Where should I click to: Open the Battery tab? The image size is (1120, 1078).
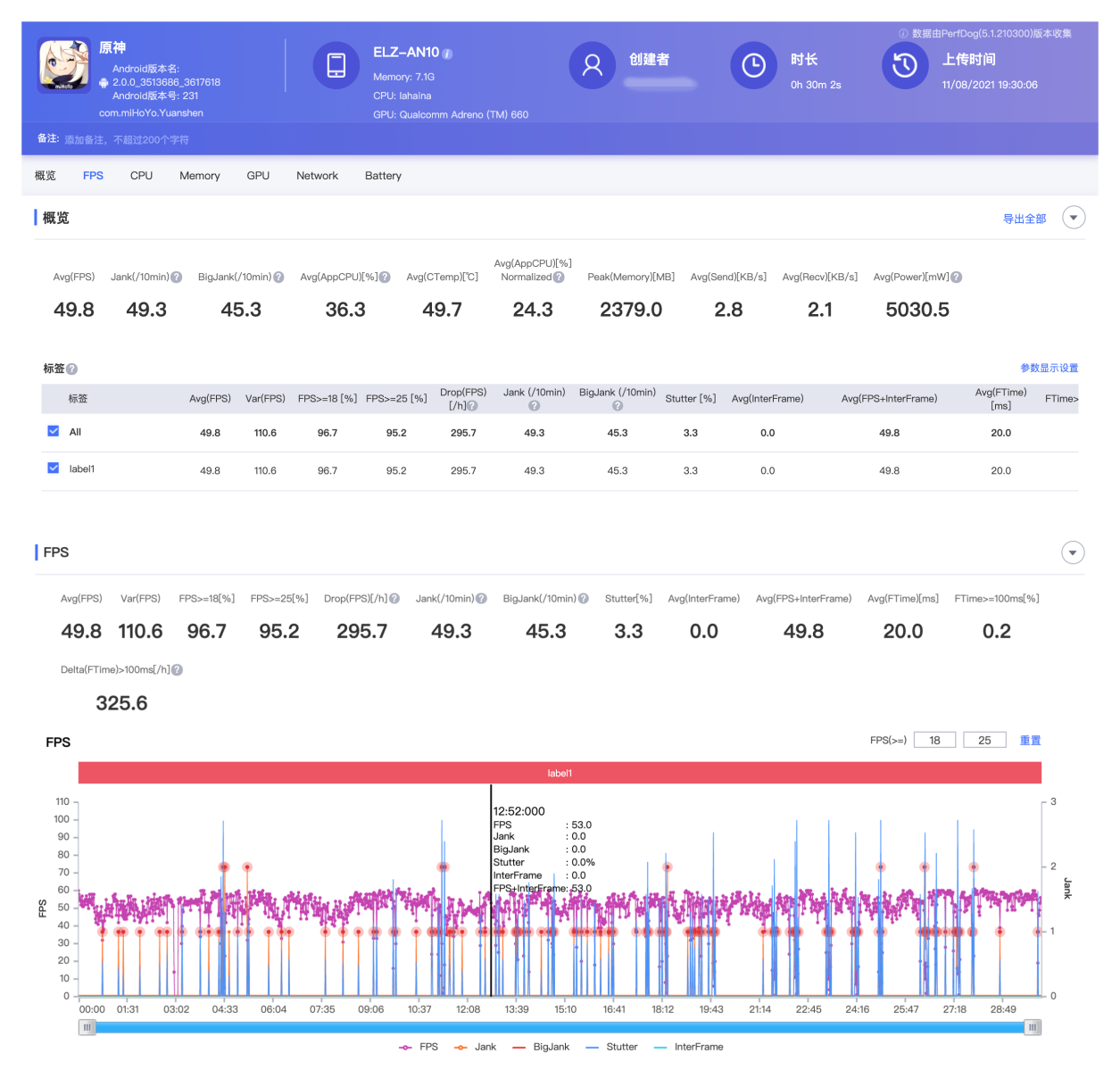pyautogui.click(x=383, y=176)
